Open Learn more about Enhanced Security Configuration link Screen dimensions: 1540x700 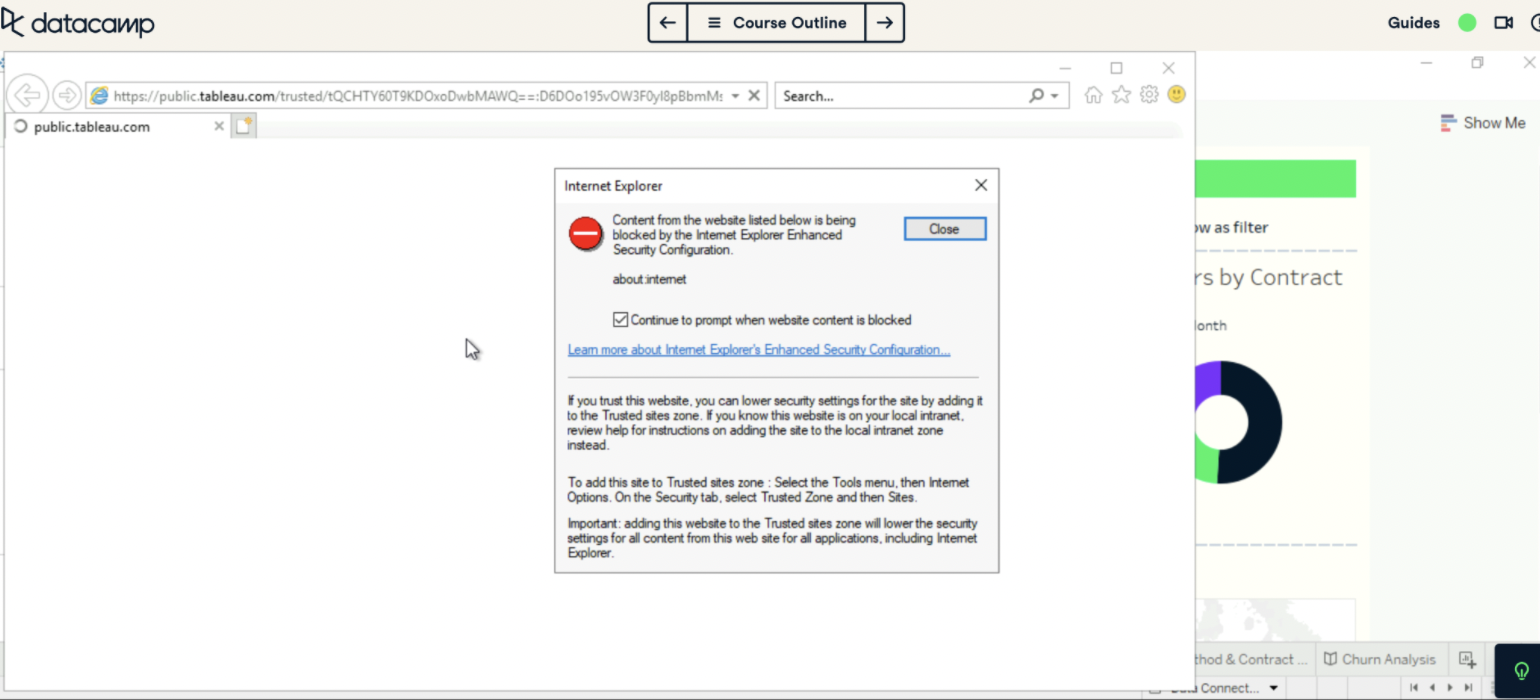point(759,350)
